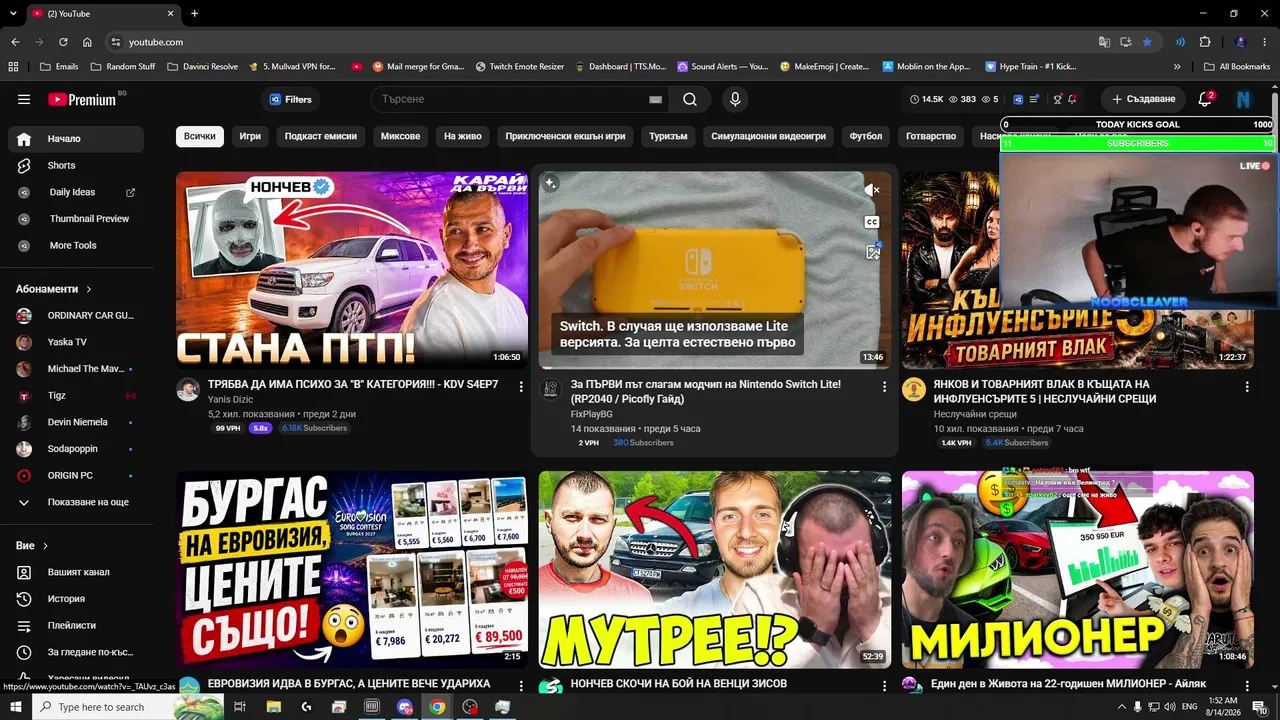This screenshot has width=1280, height=720.
Task: Open YouTube notifications bell
Action: tap(1205, 99)
